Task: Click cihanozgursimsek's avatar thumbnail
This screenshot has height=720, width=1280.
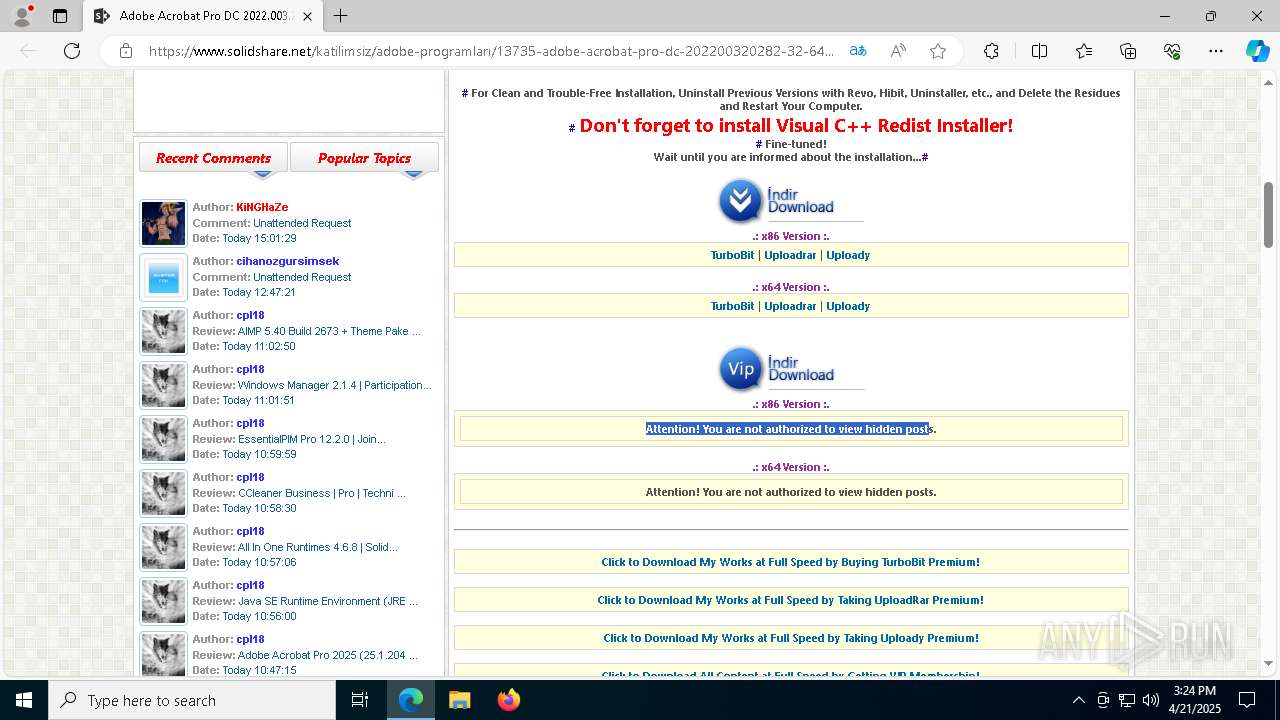Action: click(163, 277)
